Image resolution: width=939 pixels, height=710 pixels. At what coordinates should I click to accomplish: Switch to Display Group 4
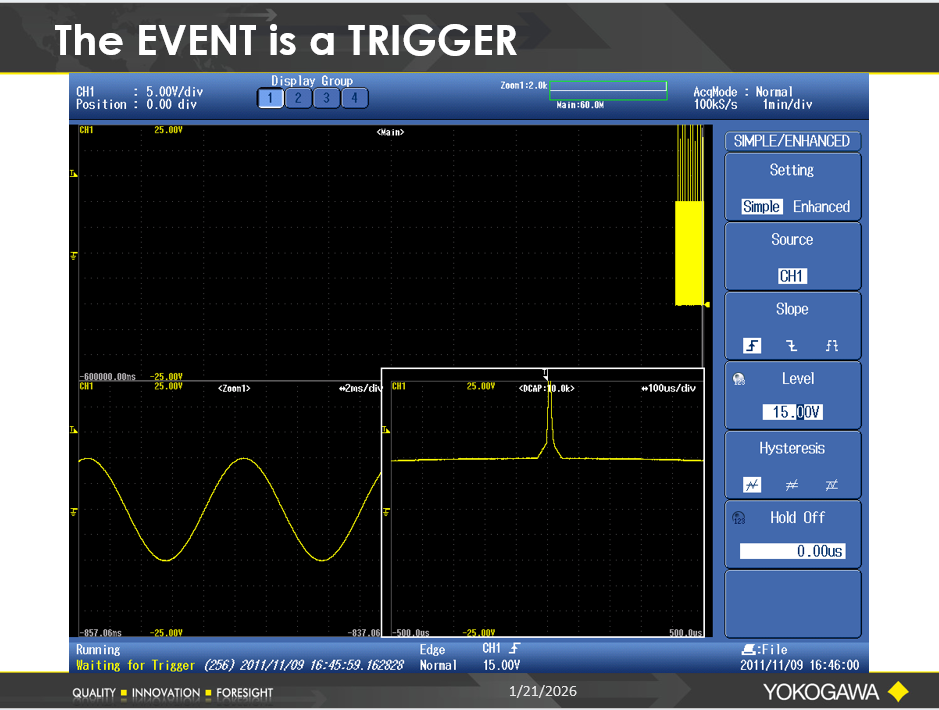click(355, 98)
